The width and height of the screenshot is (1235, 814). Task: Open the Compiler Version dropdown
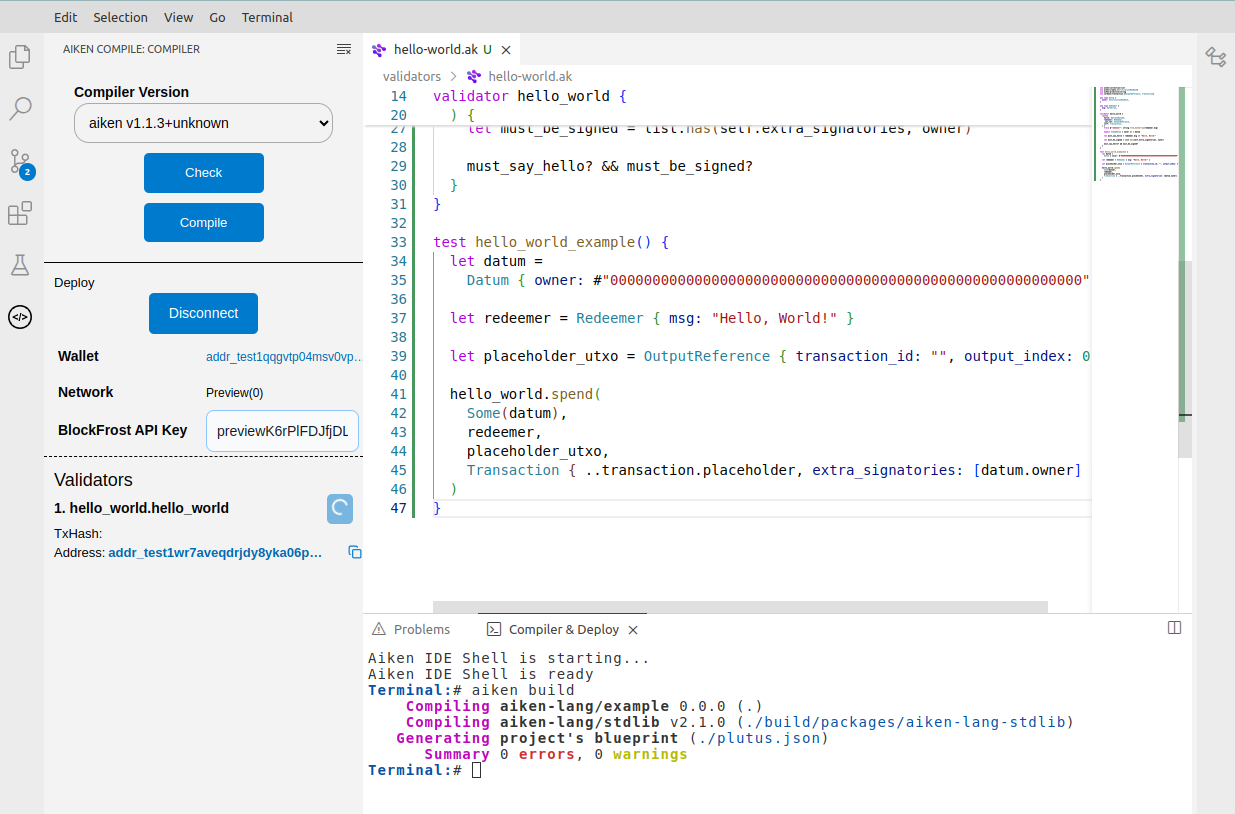(203, 123)
